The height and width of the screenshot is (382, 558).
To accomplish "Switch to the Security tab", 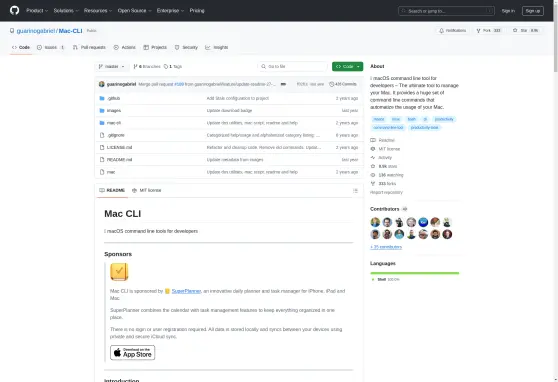I will point(186,47).
